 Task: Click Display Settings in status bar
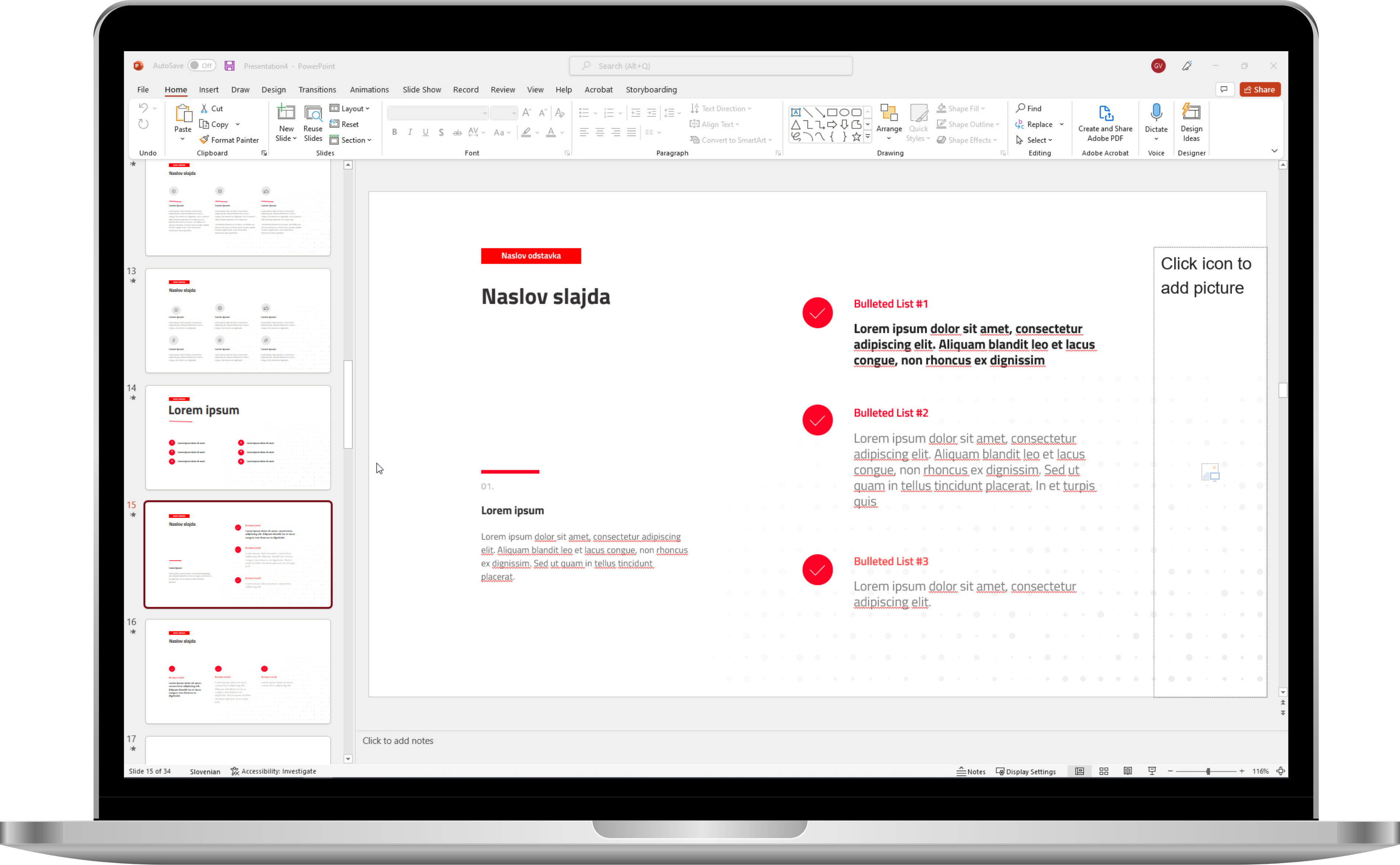pos(1026,771)
